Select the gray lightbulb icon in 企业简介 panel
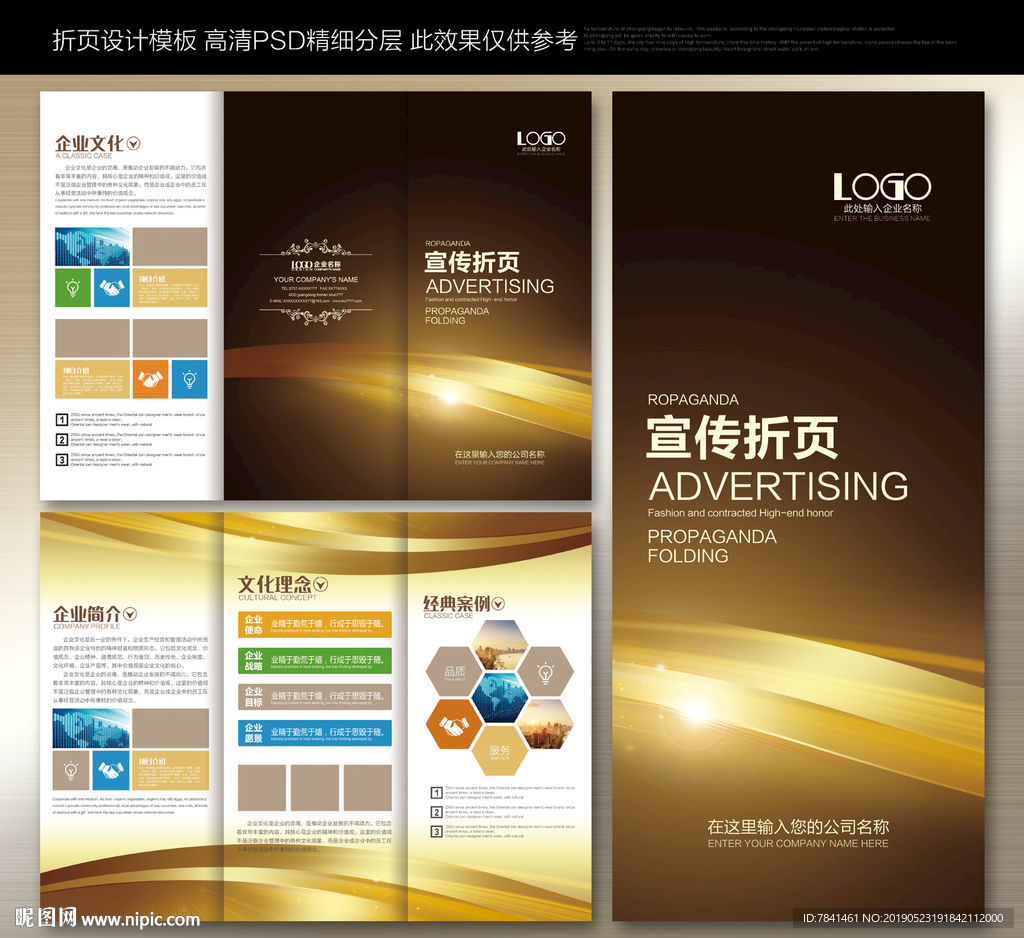The image size is (1024, 938). click(71, 770)
